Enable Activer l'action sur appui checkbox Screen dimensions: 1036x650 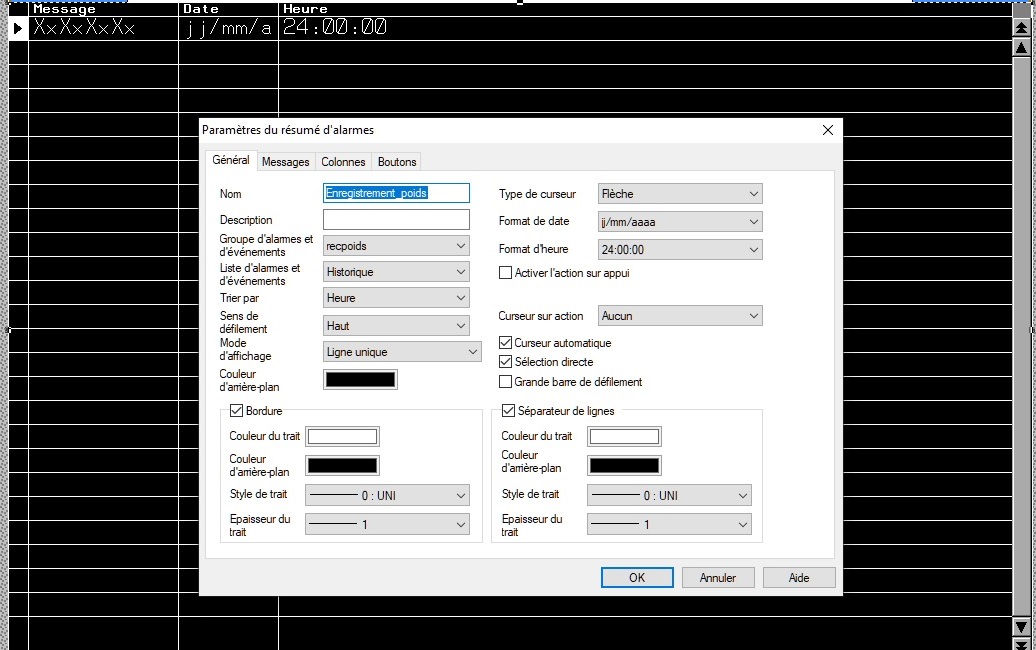(506, 273)
